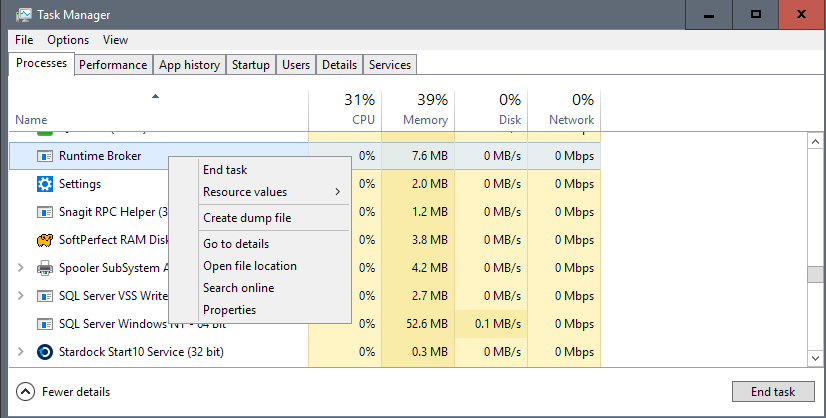Click the Snagit RPC Helper icon
The width and height of the screenshot is (826, 418).
tap(45, 212)
